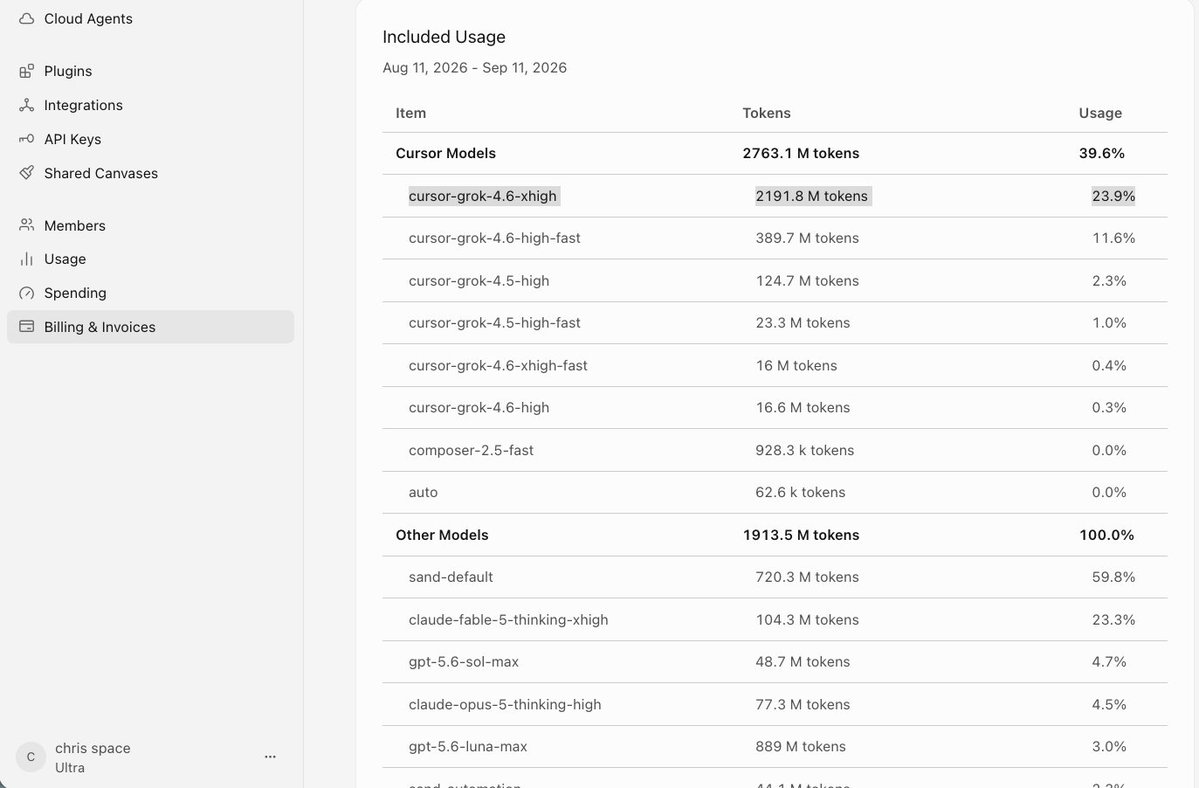Click the cursor-grok-4.5-high row name
This screenshot has width=1199, height=788.
pyautogui.click(x=479, y=281)
